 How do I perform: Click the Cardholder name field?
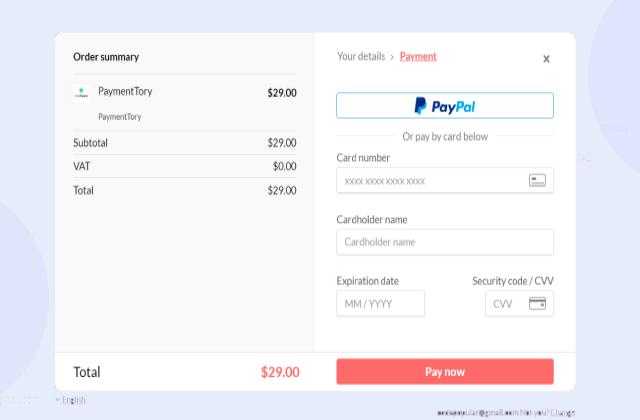[x=445, y=242]
